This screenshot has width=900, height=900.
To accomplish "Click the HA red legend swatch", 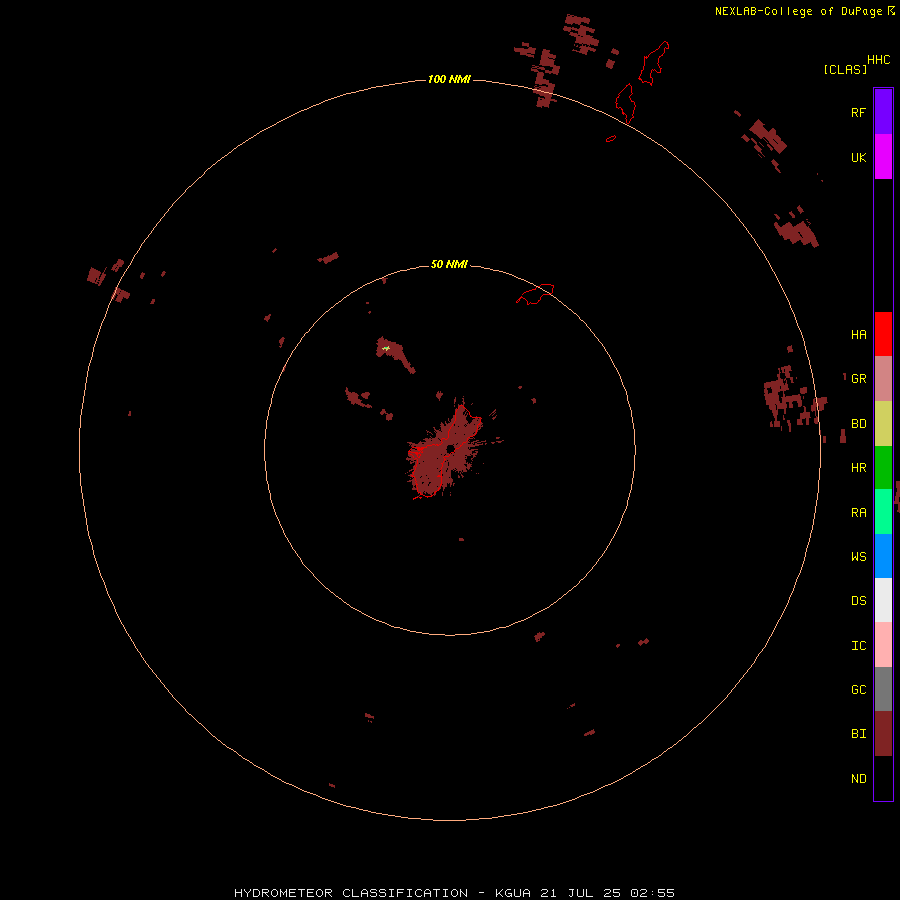I will 883,334.
